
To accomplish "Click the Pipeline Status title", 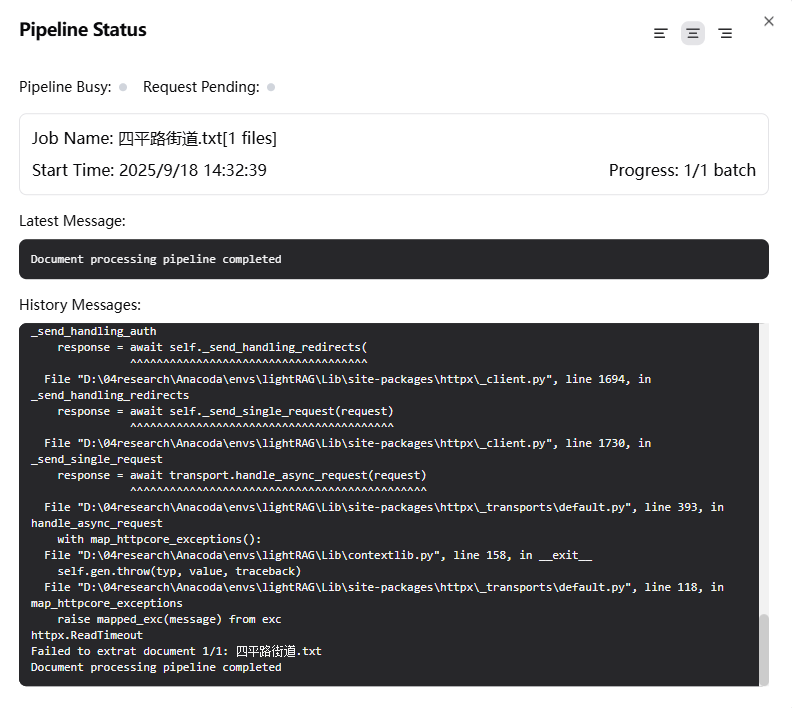I will (83, 30).
